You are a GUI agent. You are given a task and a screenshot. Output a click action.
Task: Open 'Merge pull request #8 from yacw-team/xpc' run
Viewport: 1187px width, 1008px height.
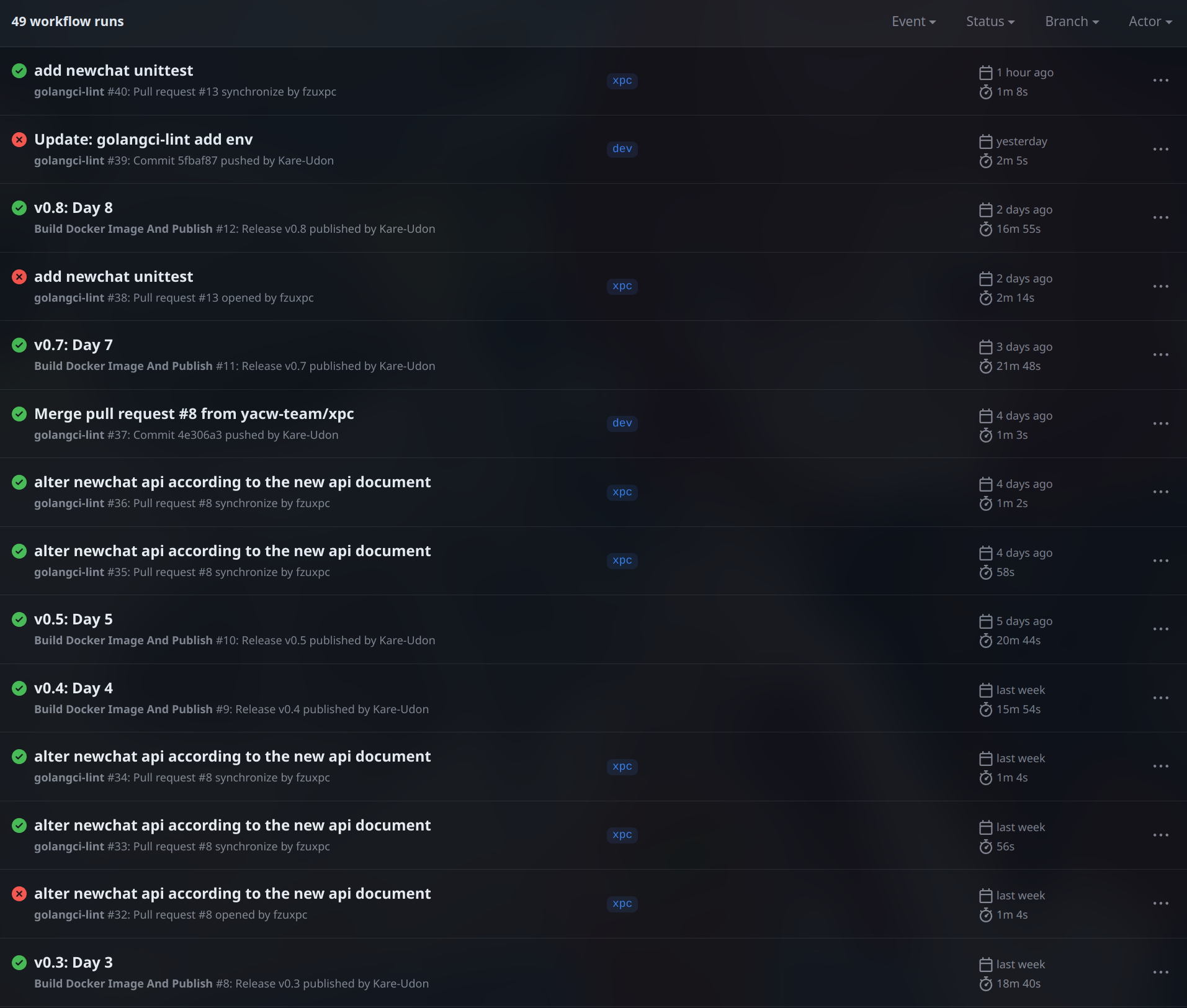coord(194,414)
